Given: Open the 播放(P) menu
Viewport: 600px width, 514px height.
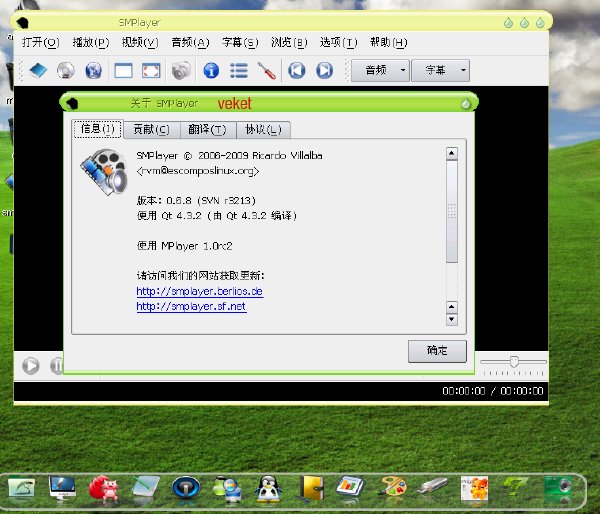Looking at the screenshot, I should coord(91,42).
